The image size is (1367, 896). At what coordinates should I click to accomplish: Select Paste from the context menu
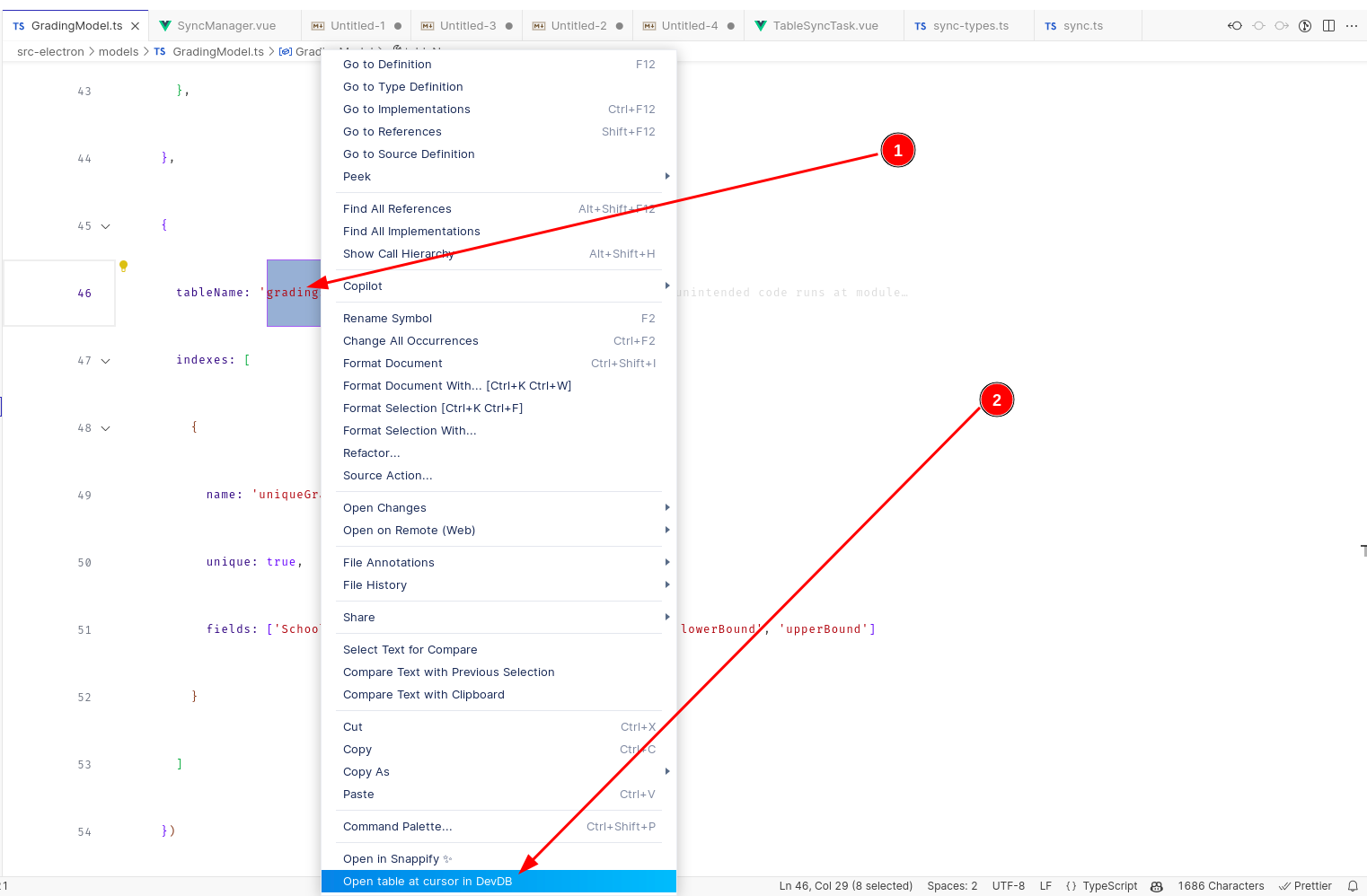click(499, 795)
